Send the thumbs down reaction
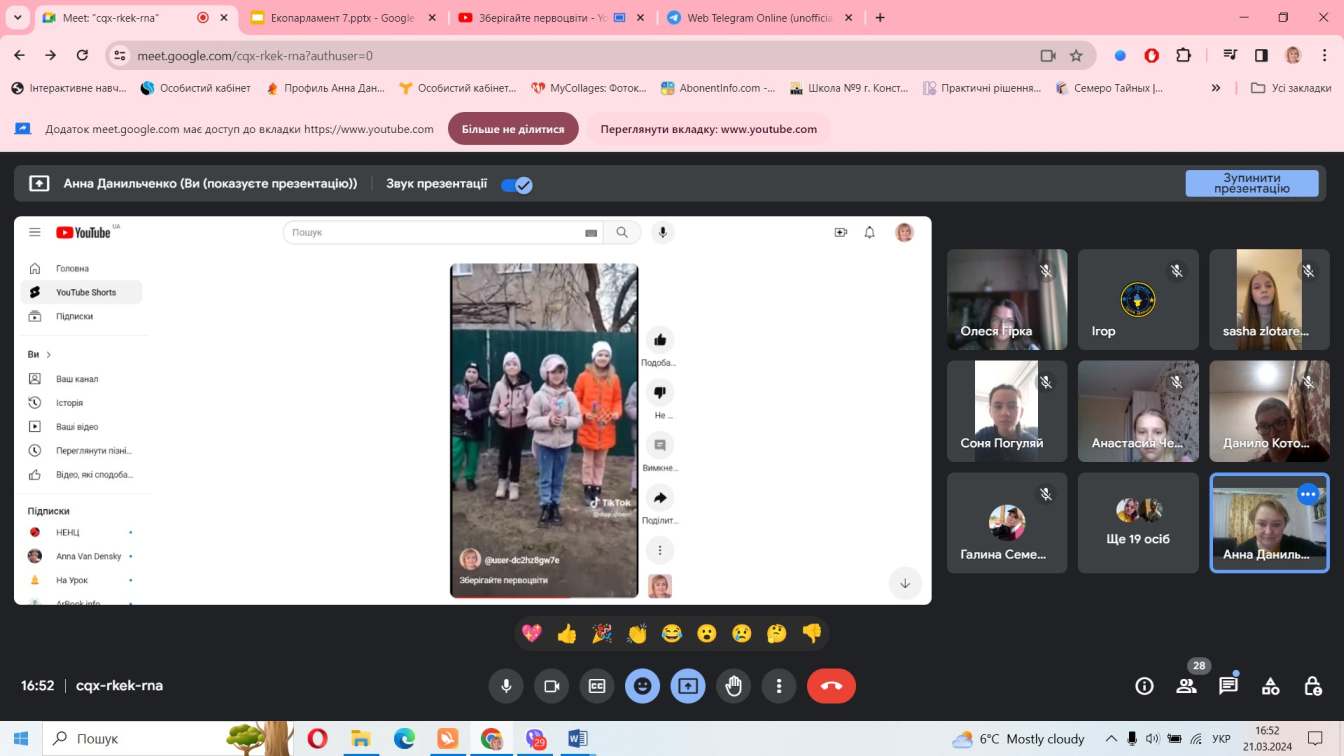Viewport: 1344px width, 756px height. tap(812, 633)
